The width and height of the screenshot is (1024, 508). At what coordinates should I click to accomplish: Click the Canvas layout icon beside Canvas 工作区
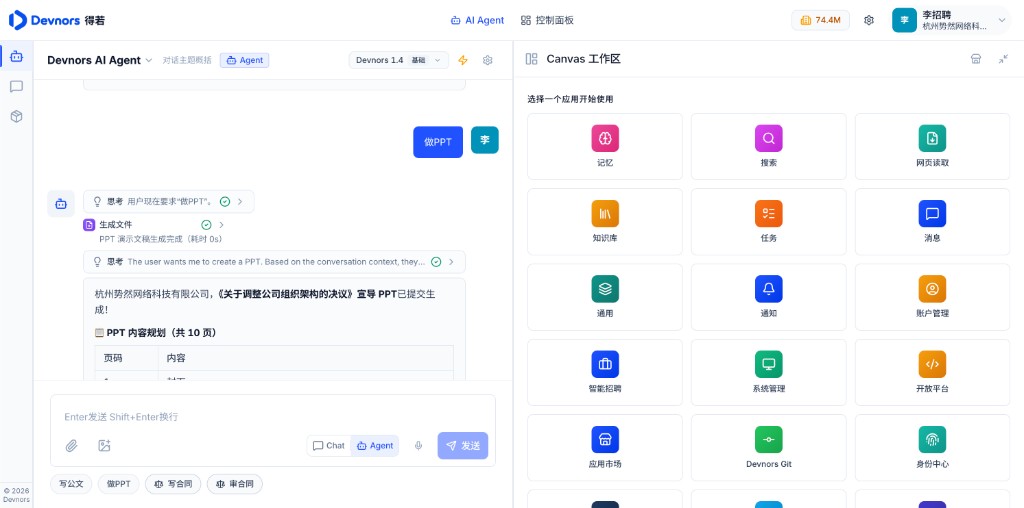(532, 59)
